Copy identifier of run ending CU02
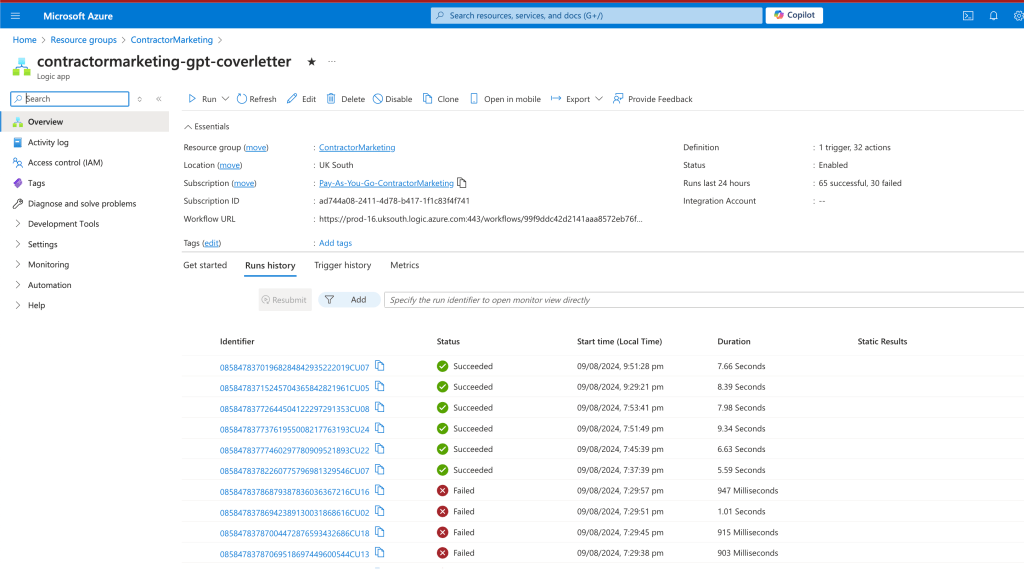Screen dimensions: 1024x571 380,512
